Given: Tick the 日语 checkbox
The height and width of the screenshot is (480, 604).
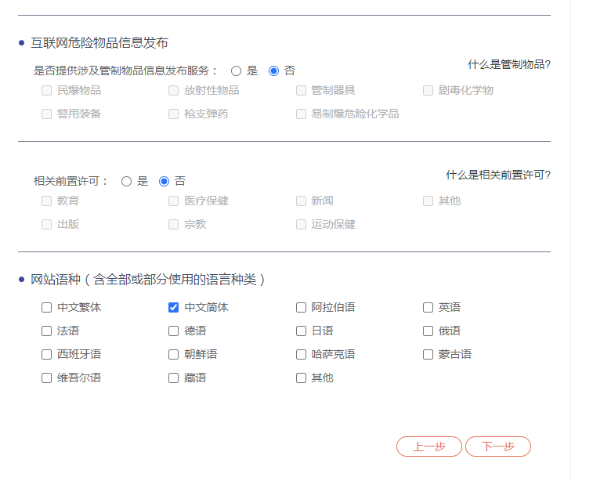Looking at the screenshot, I should (x=301, y=331).
